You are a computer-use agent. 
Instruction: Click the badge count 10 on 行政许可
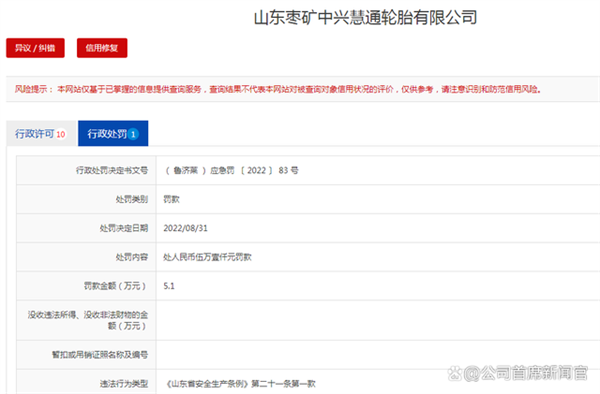click(61, 134)
